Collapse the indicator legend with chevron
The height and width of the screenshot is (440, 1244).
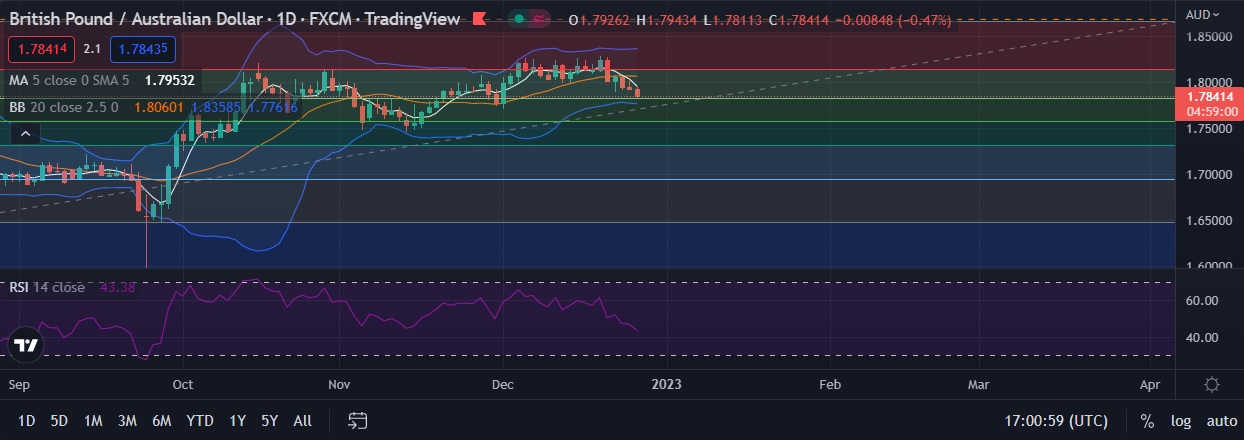pyautogui.click(x=26, y=134)
